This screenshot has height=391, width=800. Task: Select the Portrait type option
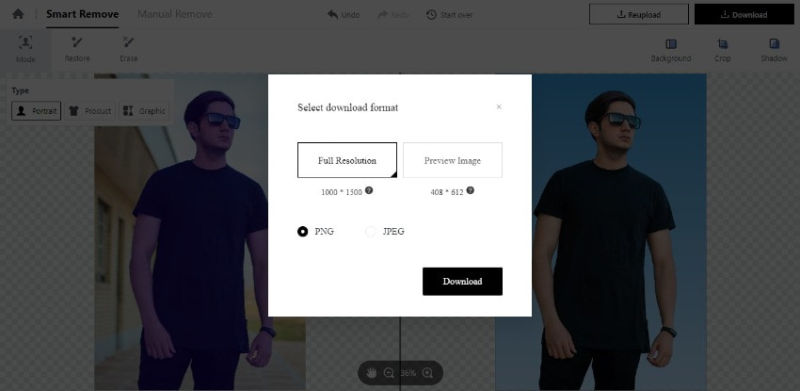(36, 111)
